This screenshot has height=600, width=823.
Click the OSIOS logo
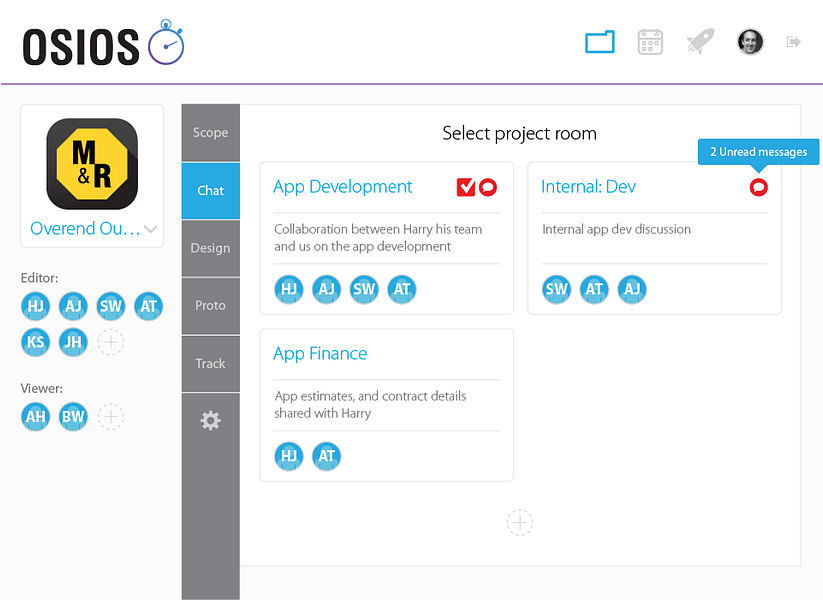(x=103, y=43)
